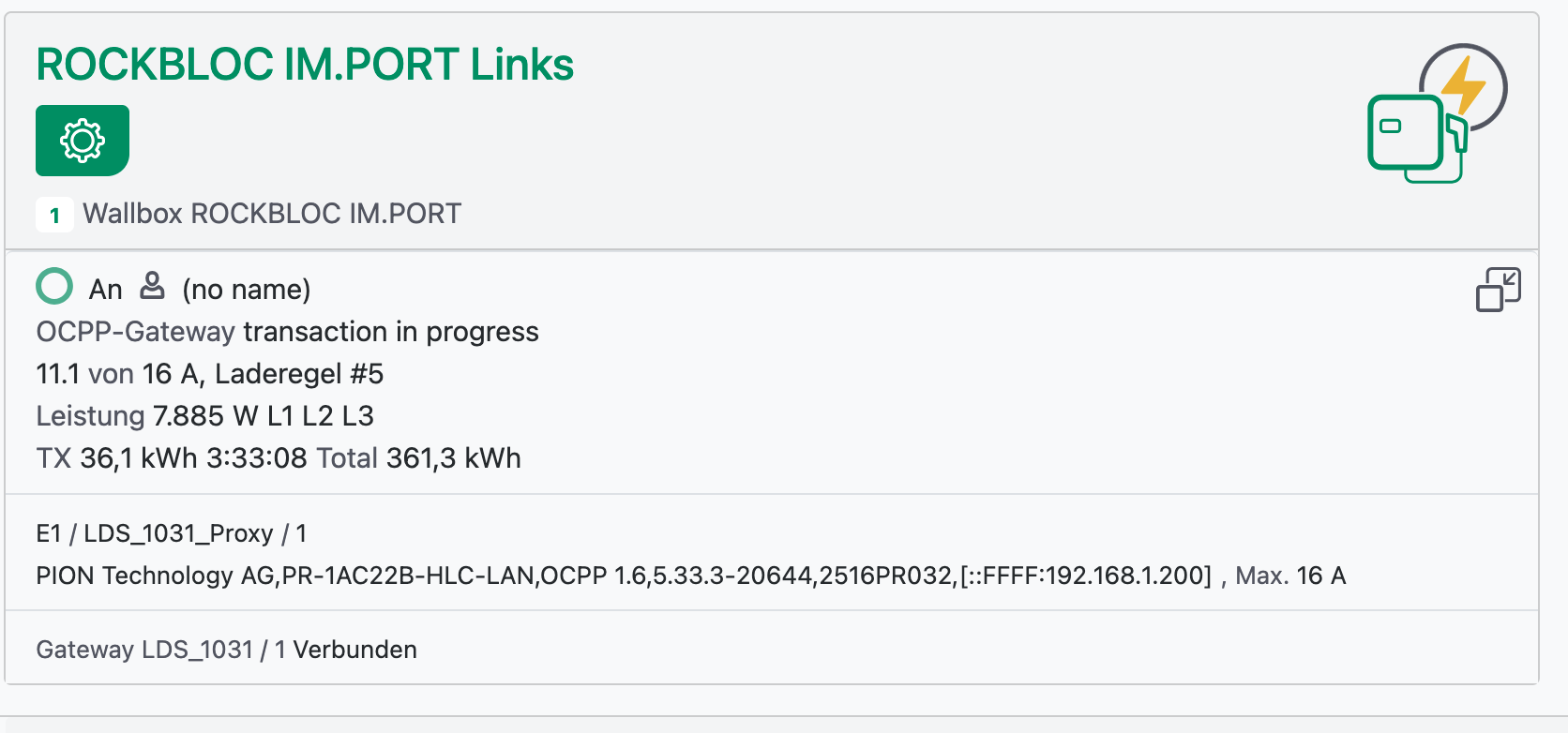The height and width of the screenshot is (733, 1568).
Task: Click the green status ring indicator
Action: point(54,287)
